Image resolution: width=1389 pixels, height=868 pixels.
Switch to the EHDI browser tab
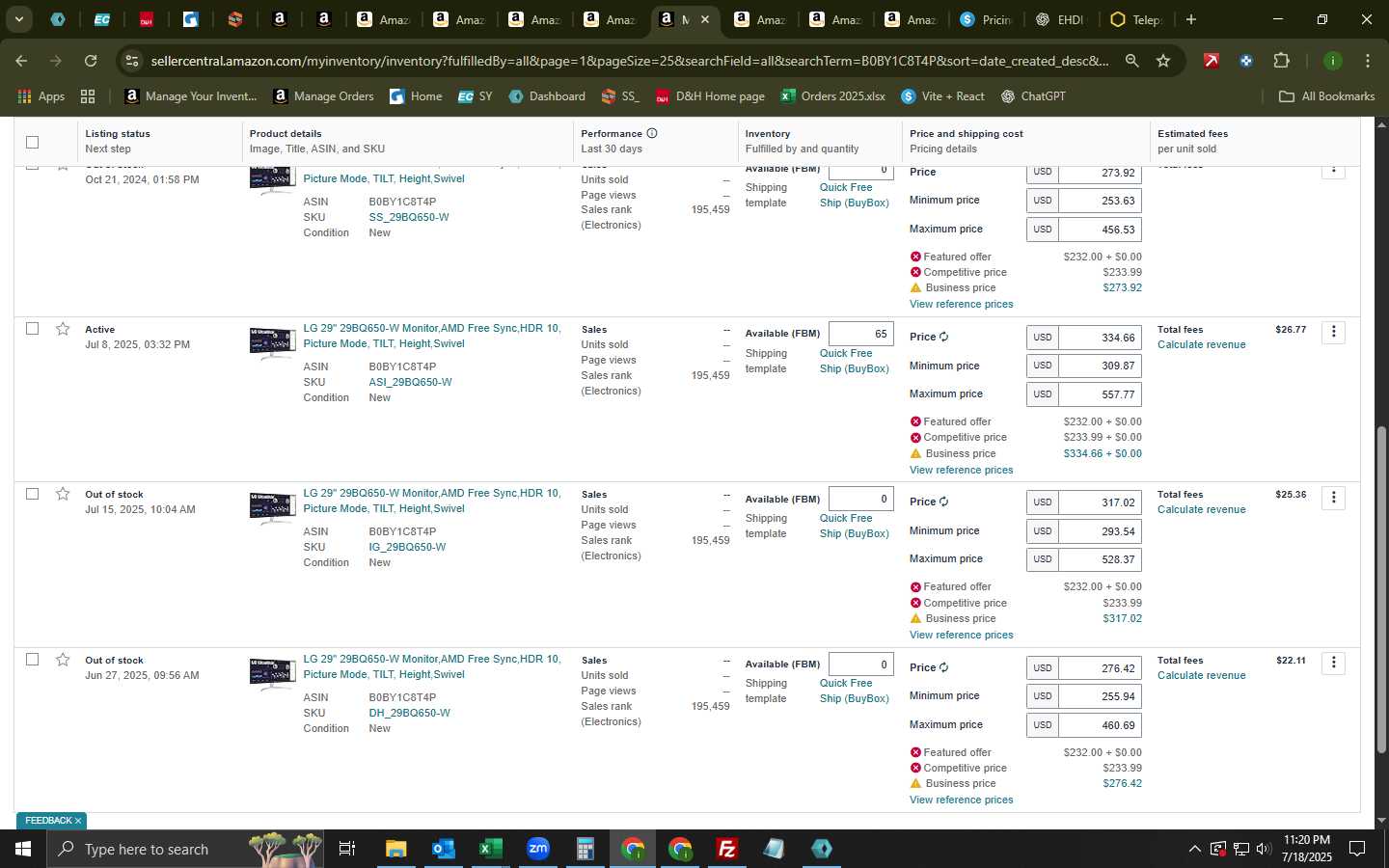[x=1060, y=19]
